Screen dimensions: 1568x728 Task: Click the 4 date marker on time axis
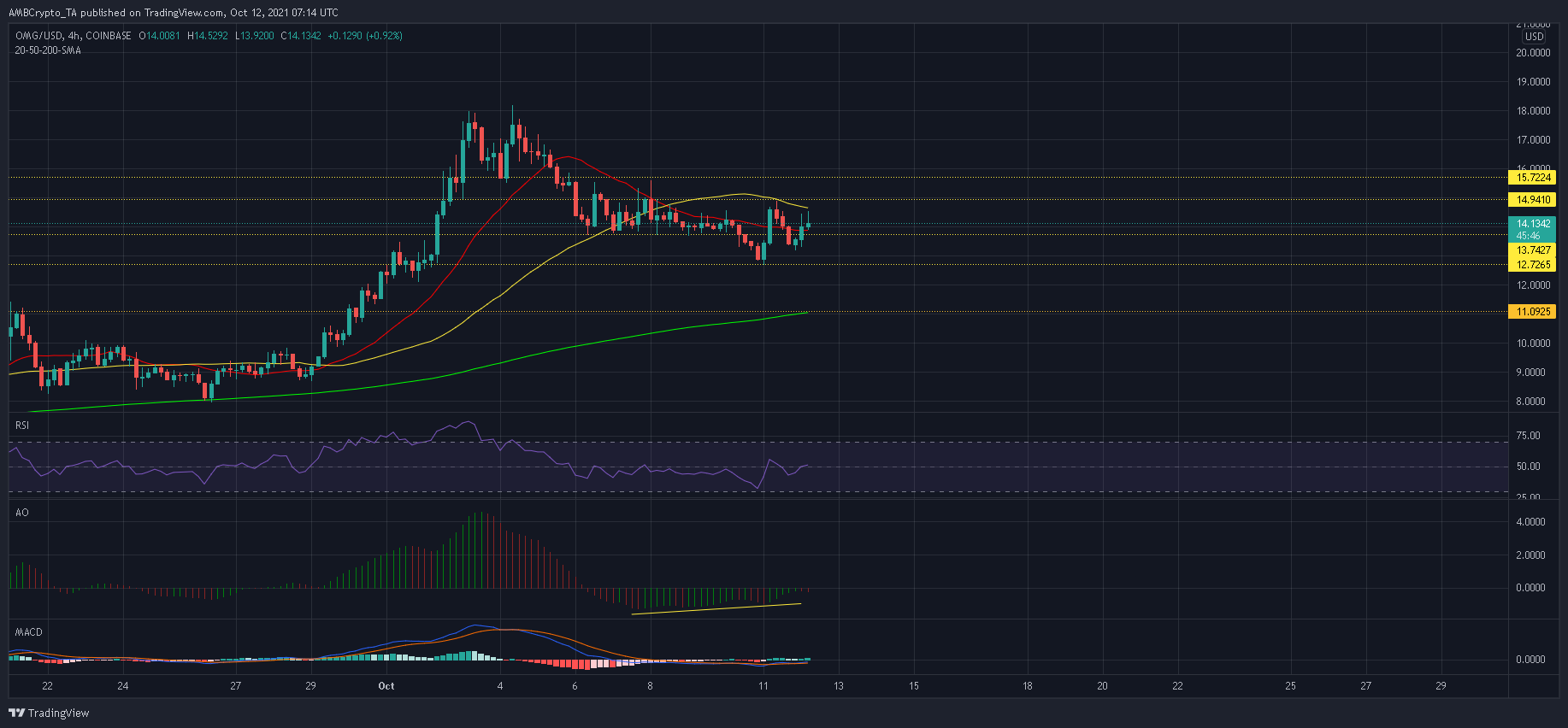(499, 686)
